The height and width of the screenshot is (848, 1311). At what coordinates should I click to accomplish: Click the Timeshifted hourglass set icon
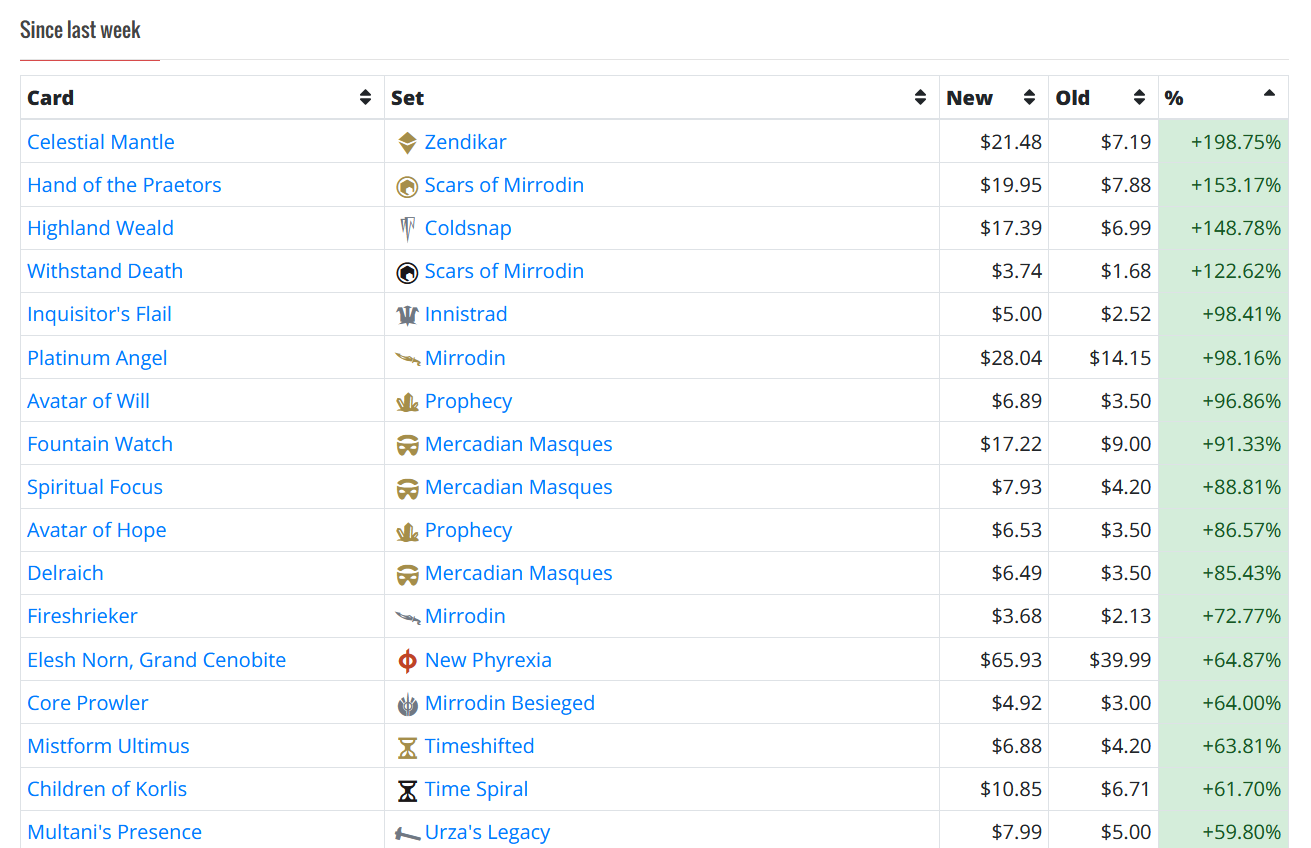click(407, 747)
